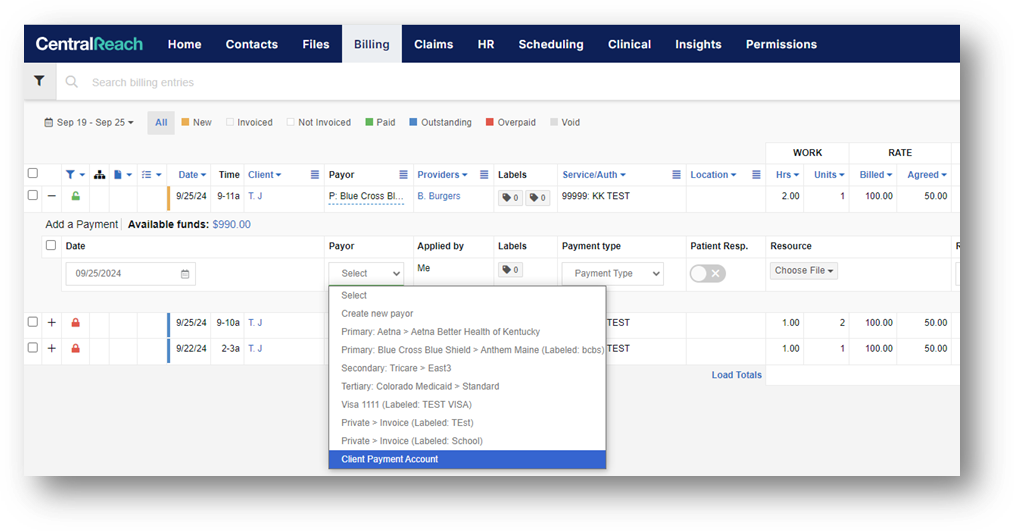Click the hierarchy tree icon in table header

click(99, 175)
